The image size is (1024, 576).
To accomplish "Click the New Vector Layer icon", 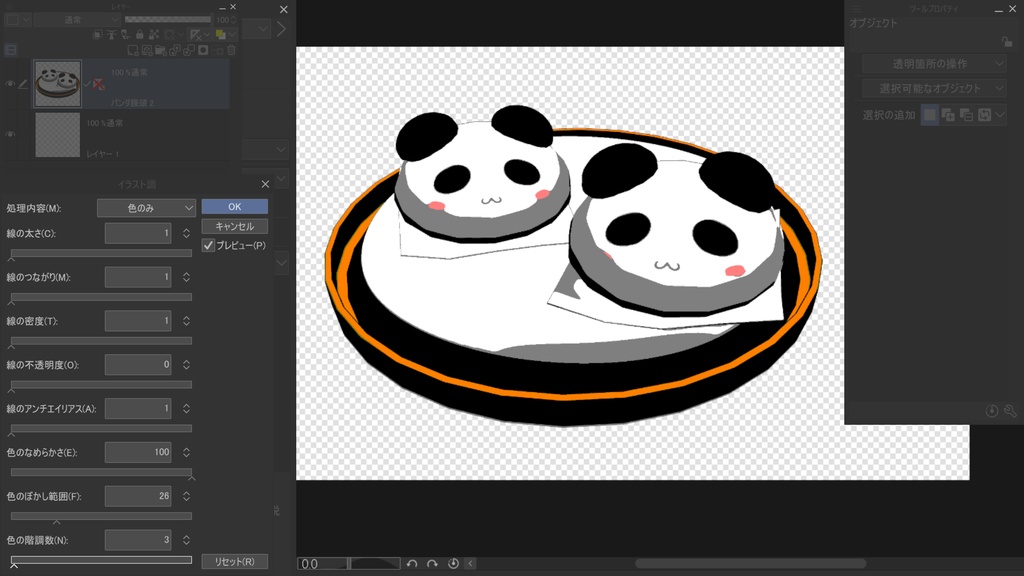I will [x=147, y=50].
